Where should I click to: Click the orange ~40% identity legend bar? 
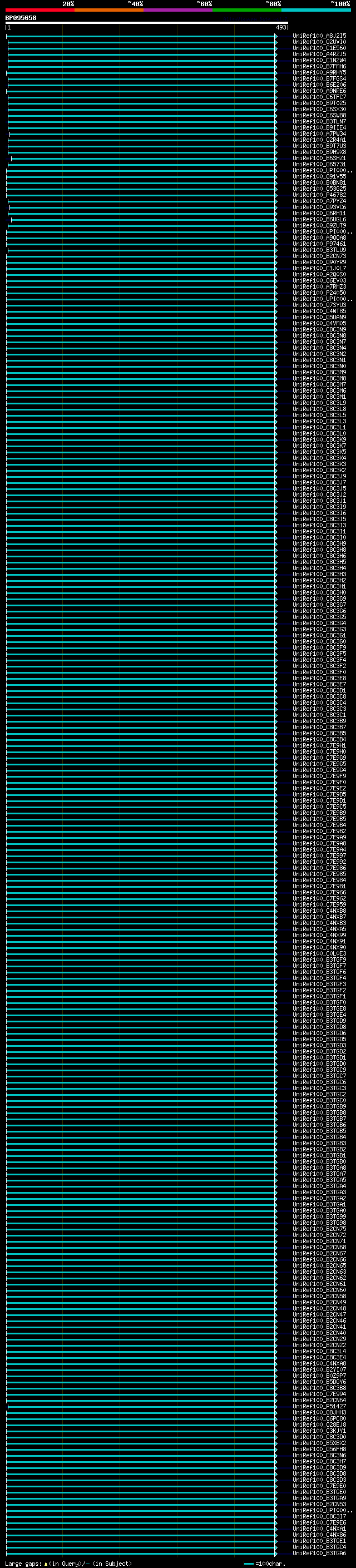pyautogui.click(x=109, y=10)
